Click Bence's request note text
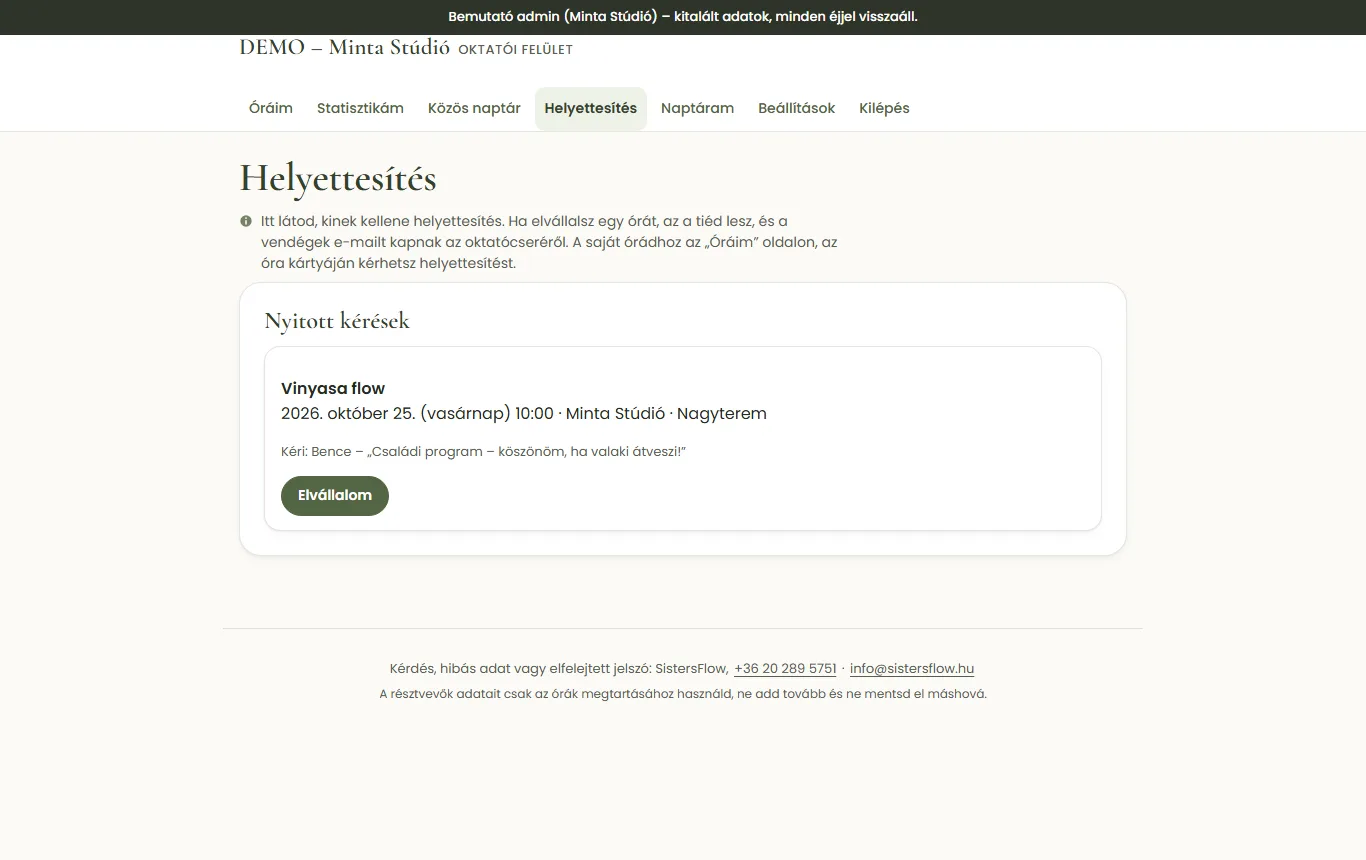The height and width of the screenshot is (860, 1366). (483, 452)
